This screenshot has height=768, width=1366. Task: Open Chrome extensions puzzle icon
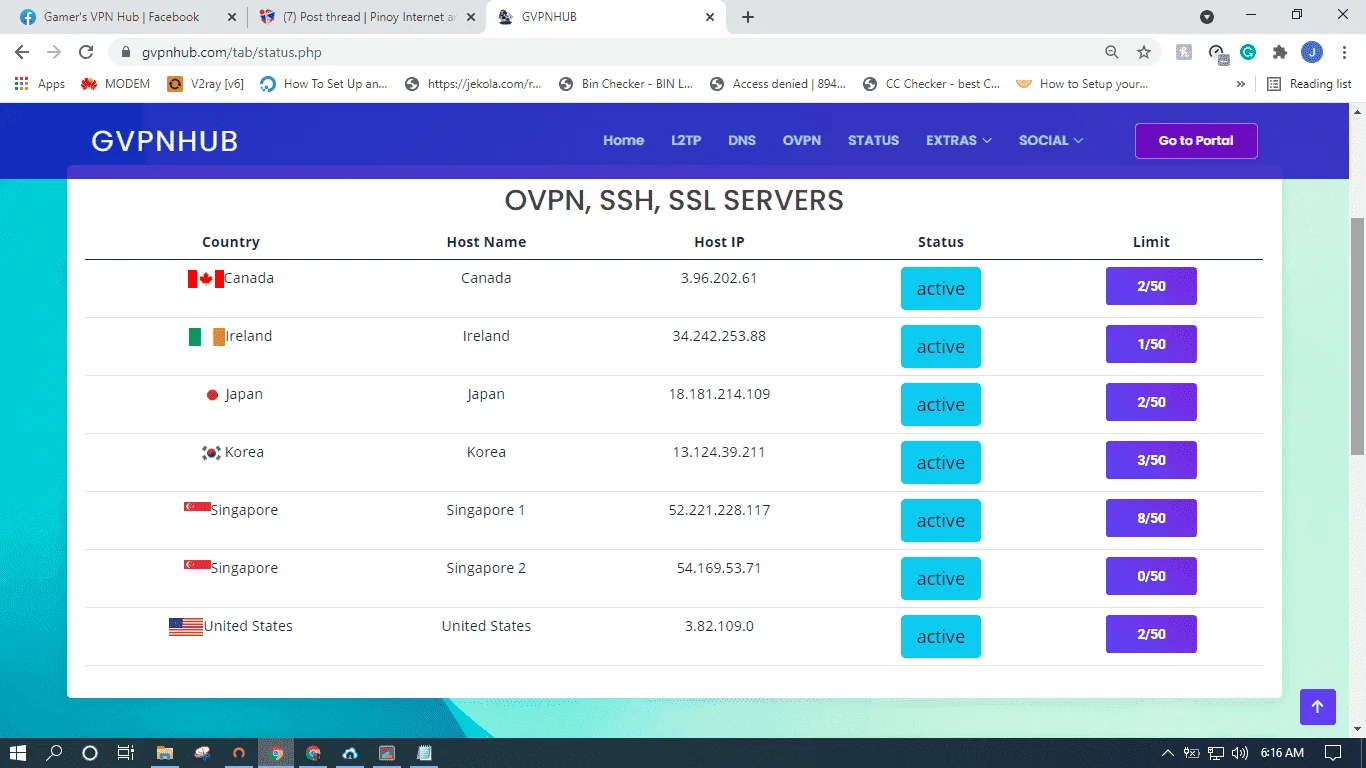click(1280, 52)
